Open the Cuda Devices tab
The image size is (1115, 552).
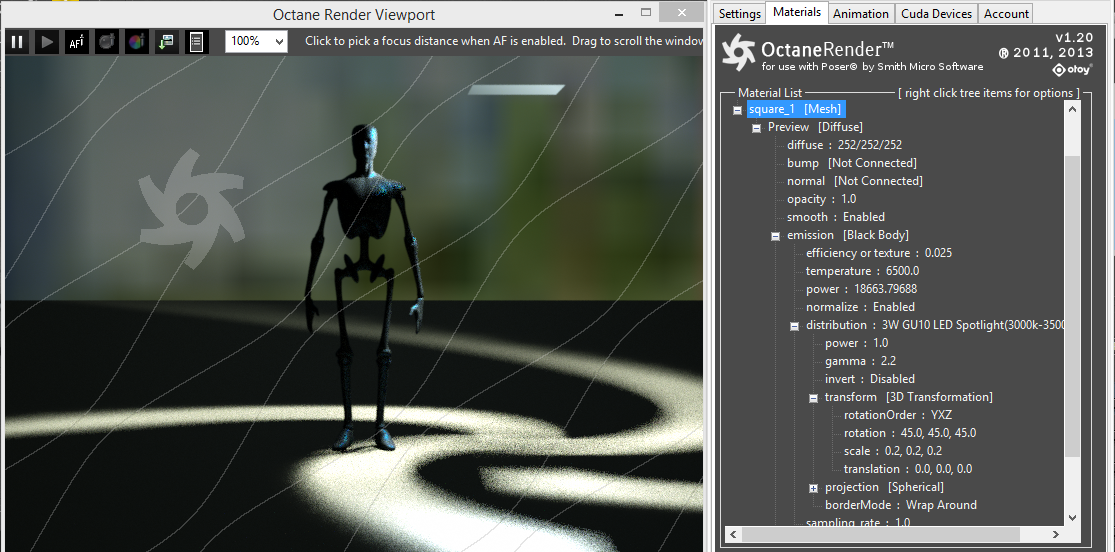pos(936,14)
